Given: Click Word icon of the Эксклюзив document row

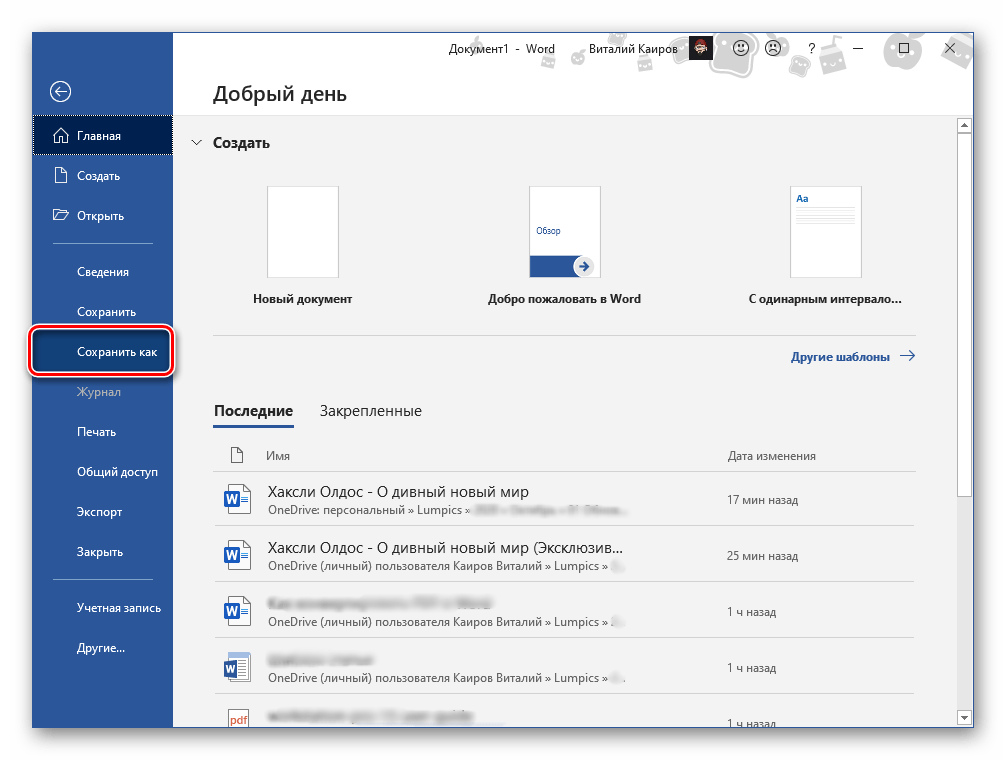Looking at the screenshot, I should (x=237, y=555).
